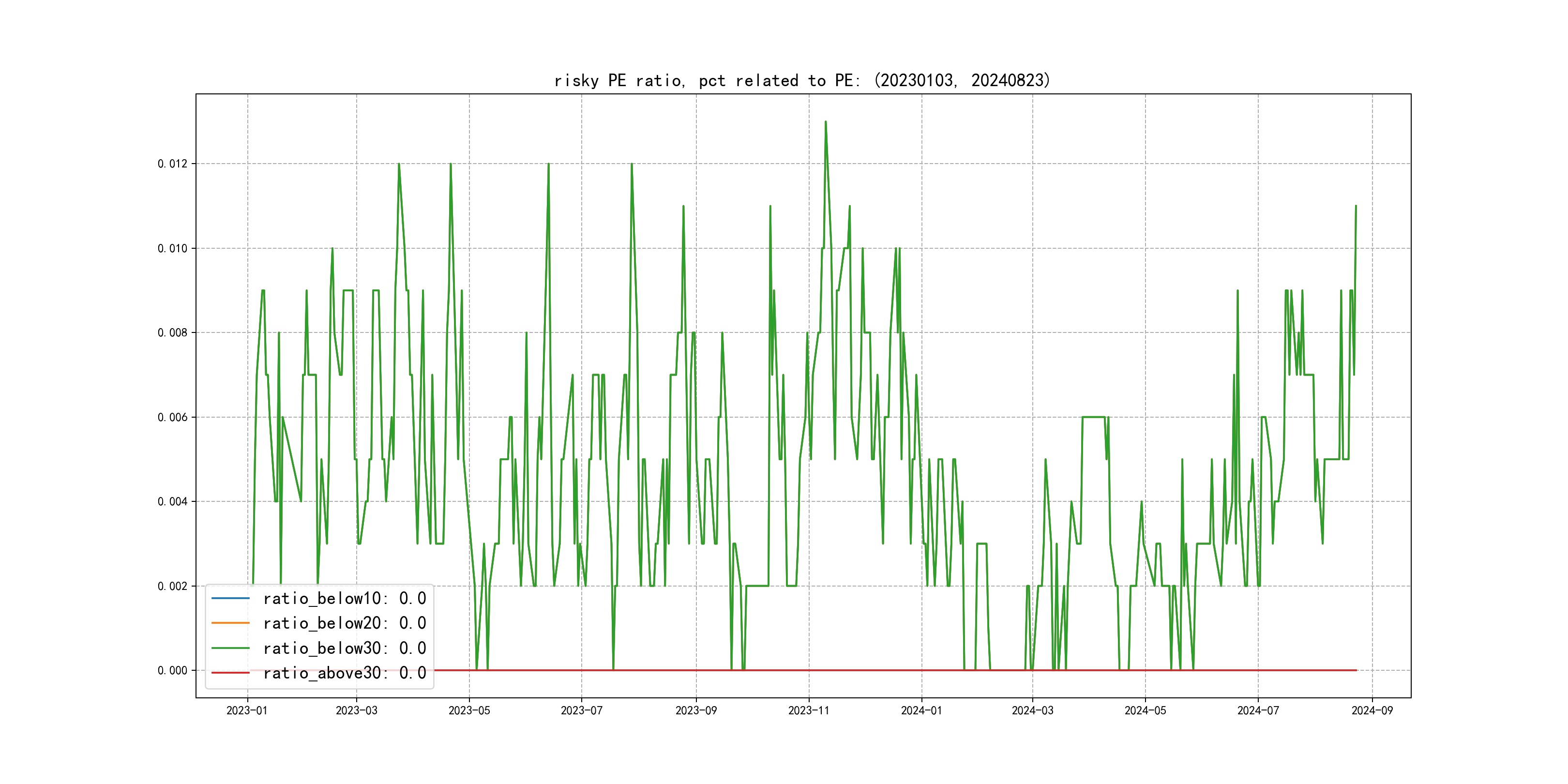Click the 2023-07 x-axis tick label
1568x784 pixels.
pyautogui.click(x=581, y=710)
